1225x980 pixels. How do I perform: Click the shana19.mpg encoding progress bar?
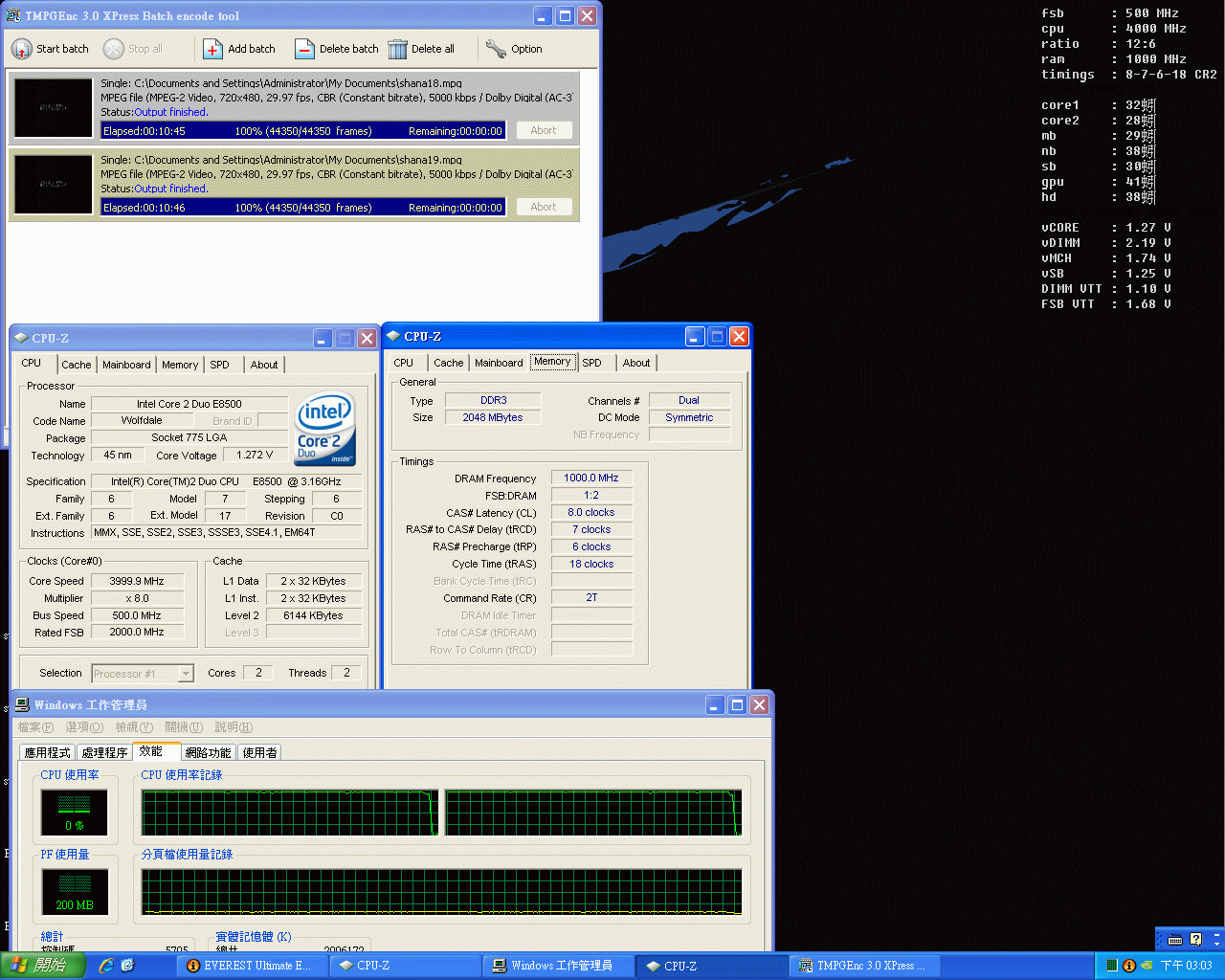pos(302,208)
